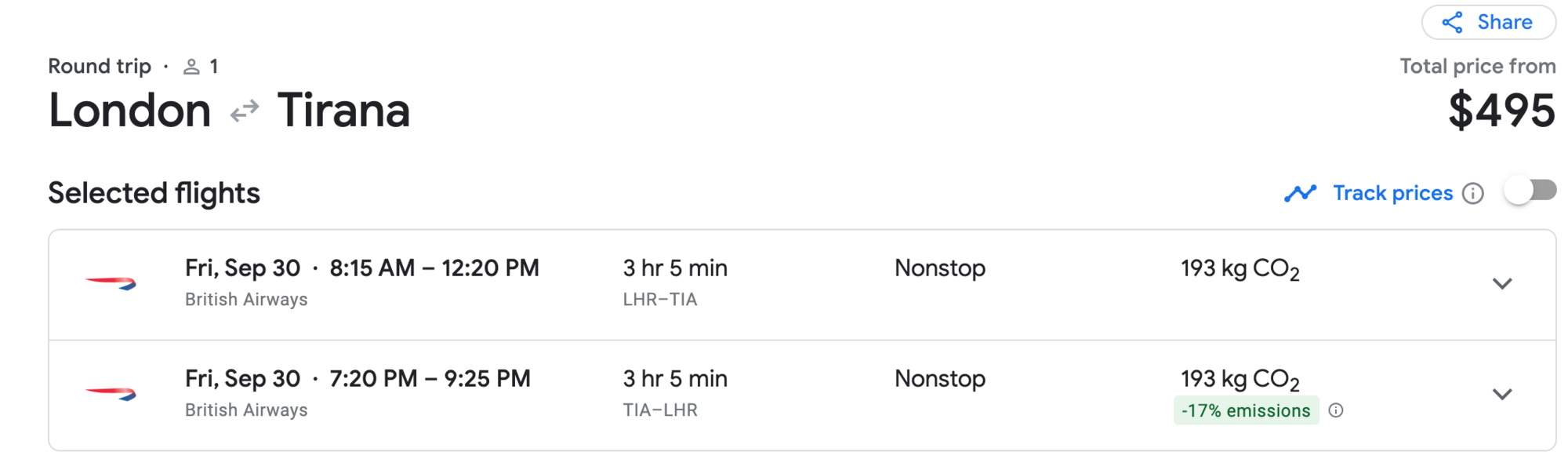
Task: Click the Track prices trend graph icon
Action: click(1300, 193)
